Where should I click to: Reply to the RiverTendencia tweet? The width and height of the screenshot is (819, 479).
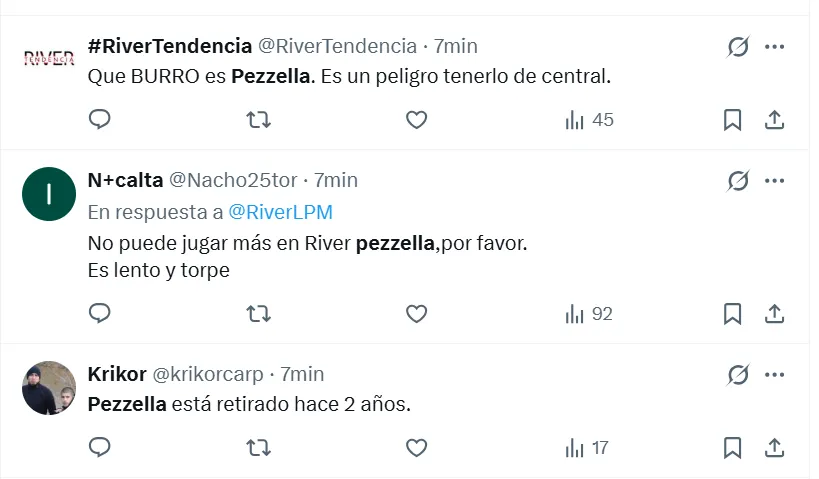(x=100, y=120)
